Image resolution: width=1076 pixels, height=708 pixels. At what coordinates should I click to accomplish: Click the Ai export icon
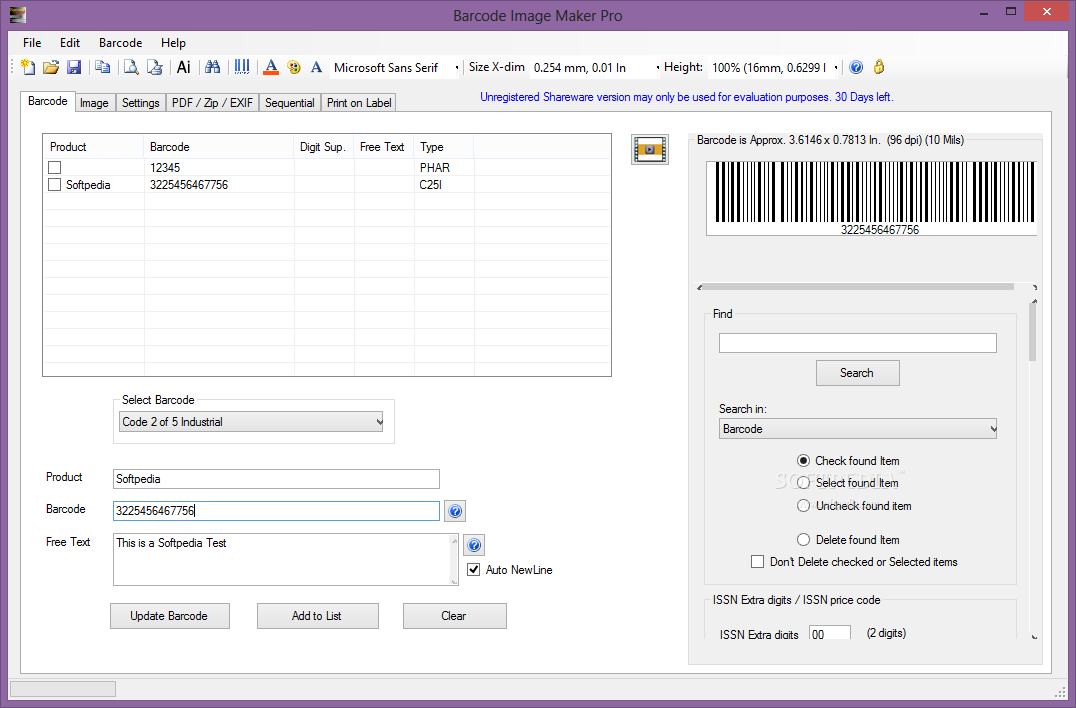(184, 67)
